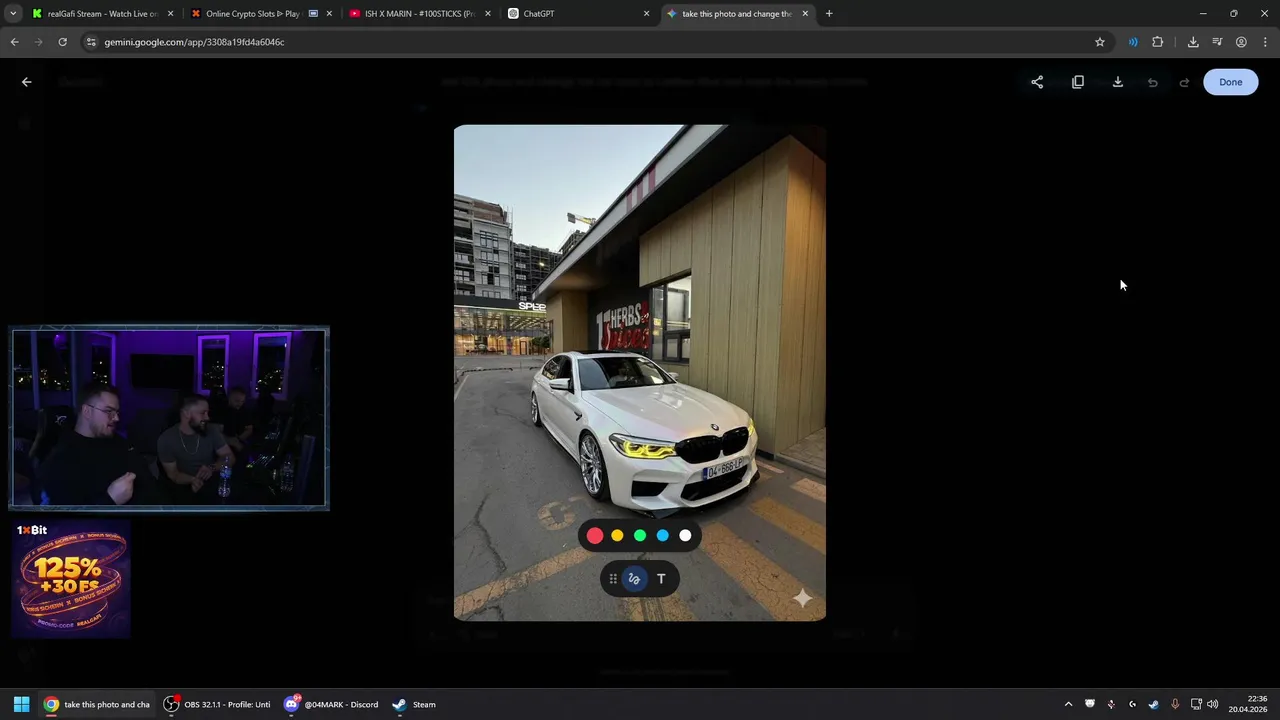
Task: Click the Logitech G HUB tray icon
Action: 1132,704
